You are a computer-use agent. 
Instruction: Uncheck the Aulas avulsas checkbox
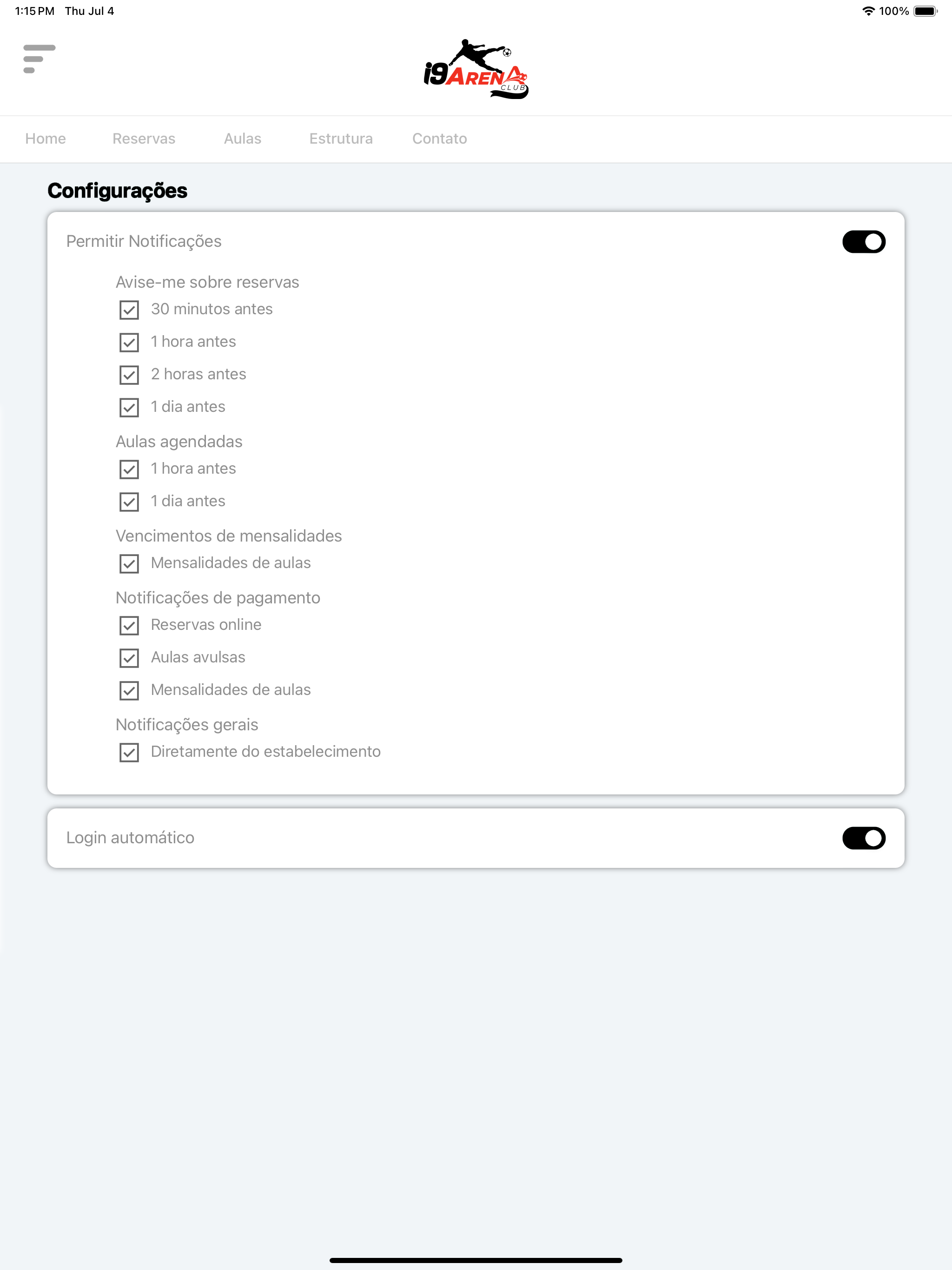(129, 658)
